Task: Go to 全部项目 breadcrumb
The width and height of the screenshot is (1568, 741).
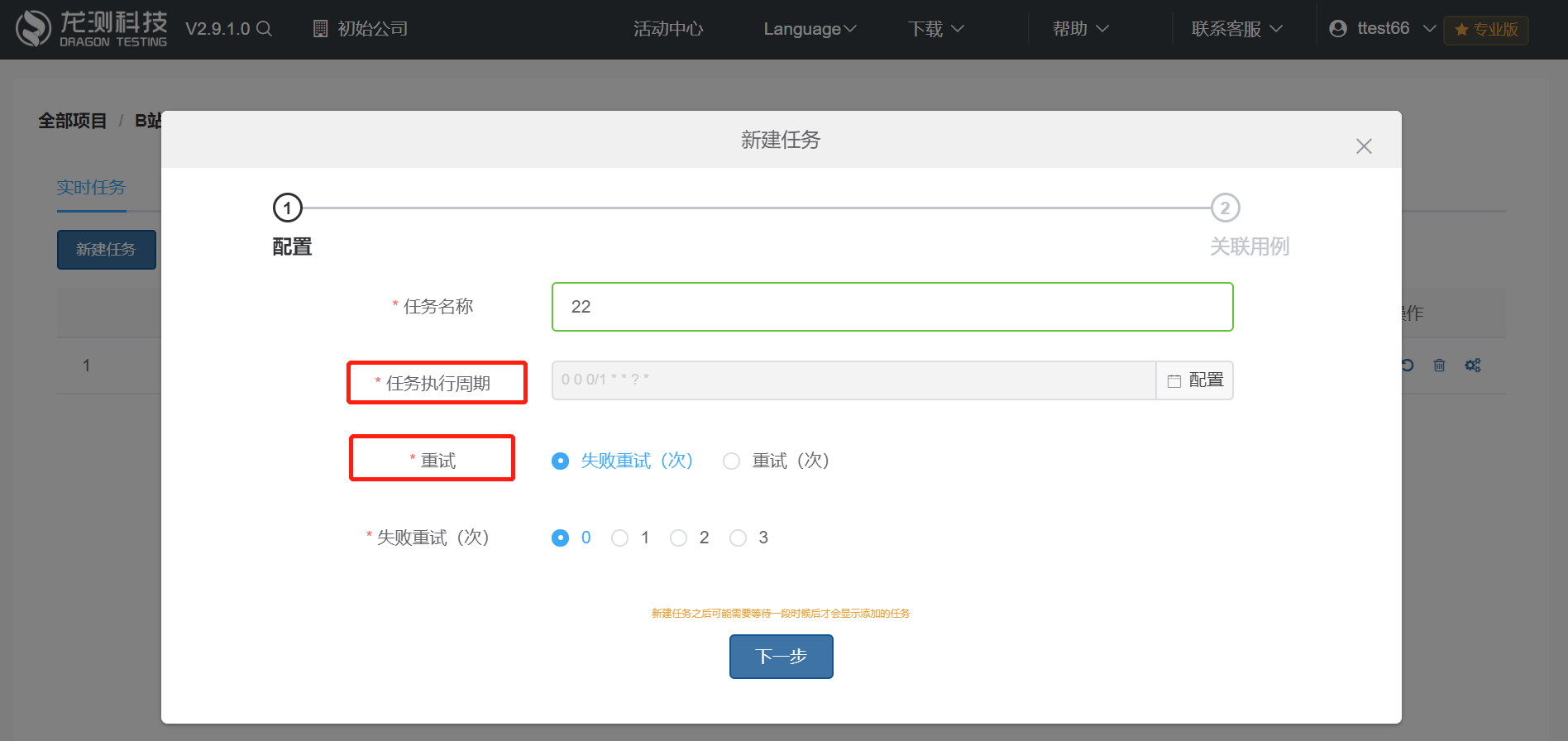Action: (x=73, y=121)
